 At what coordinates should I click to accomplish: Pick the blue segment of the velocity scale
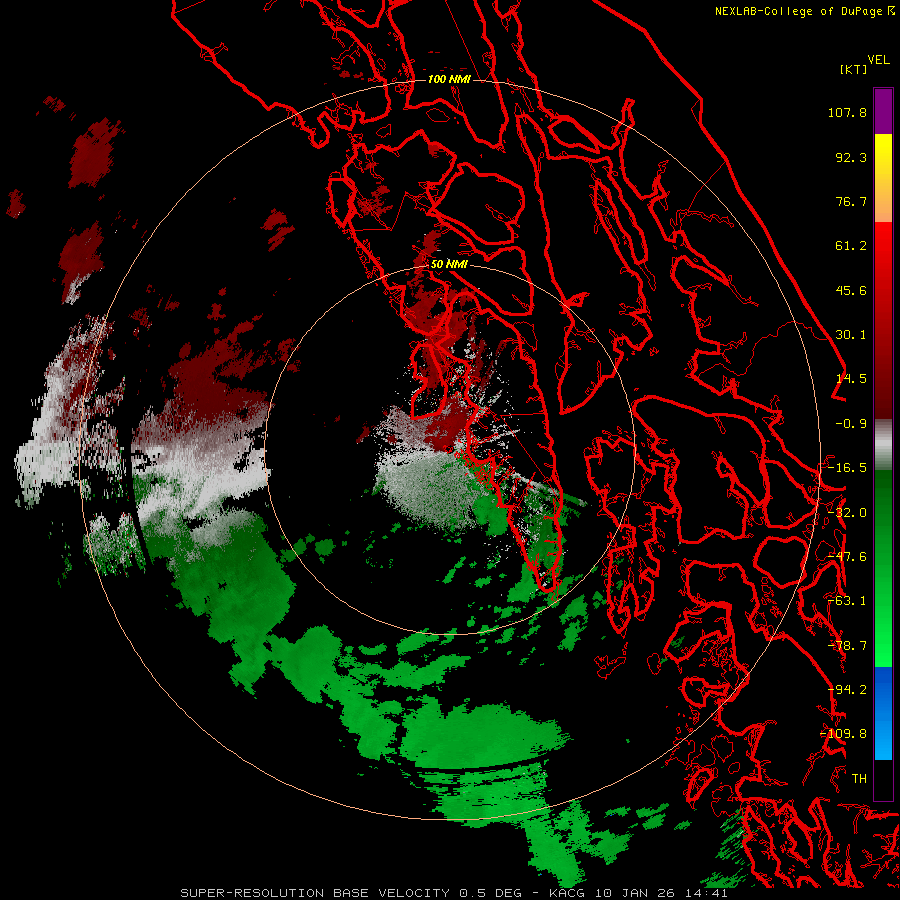click(883, 713)
